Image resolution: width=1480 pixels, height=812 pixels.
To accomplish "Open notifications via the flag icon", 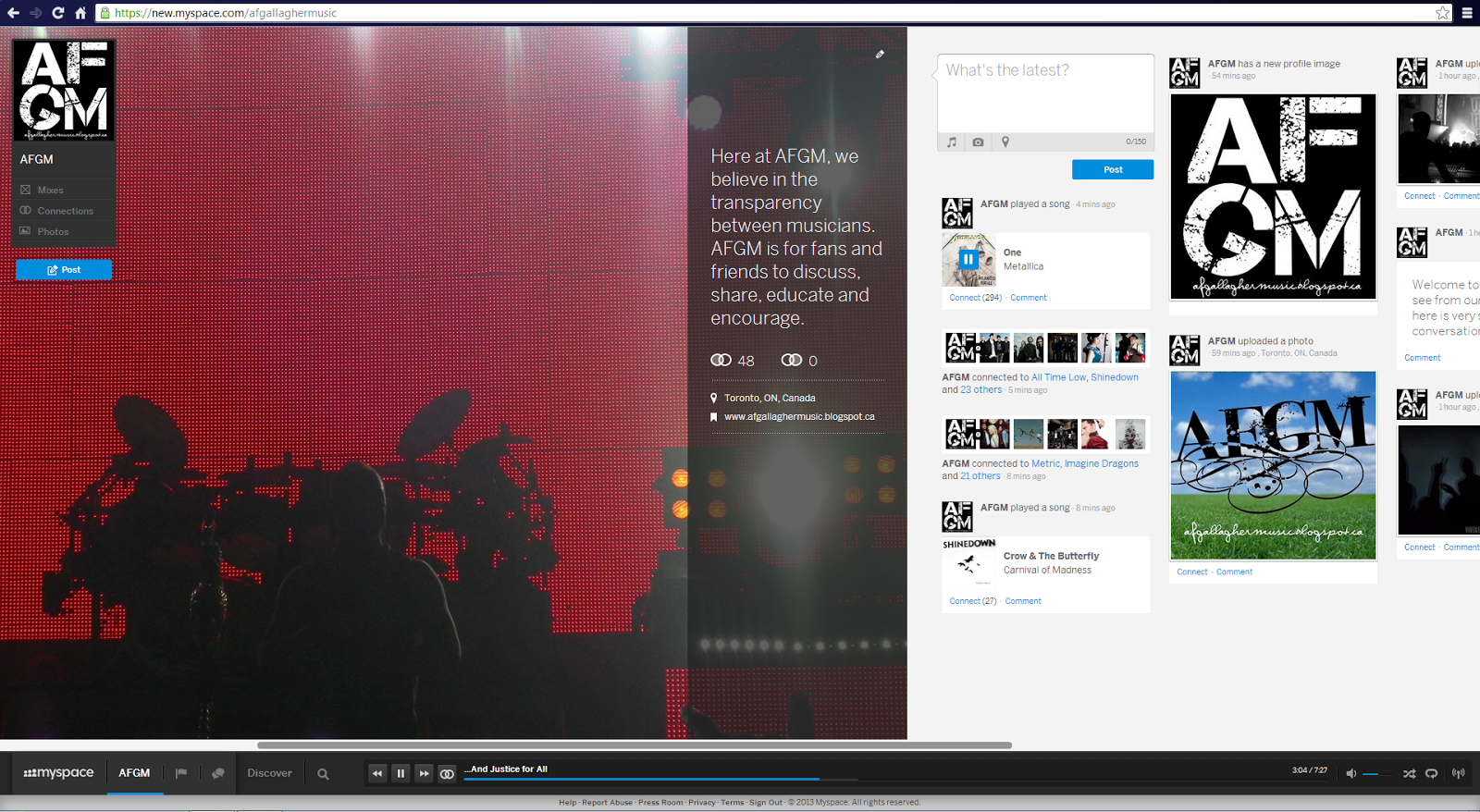I will click(x=181, y=773).
